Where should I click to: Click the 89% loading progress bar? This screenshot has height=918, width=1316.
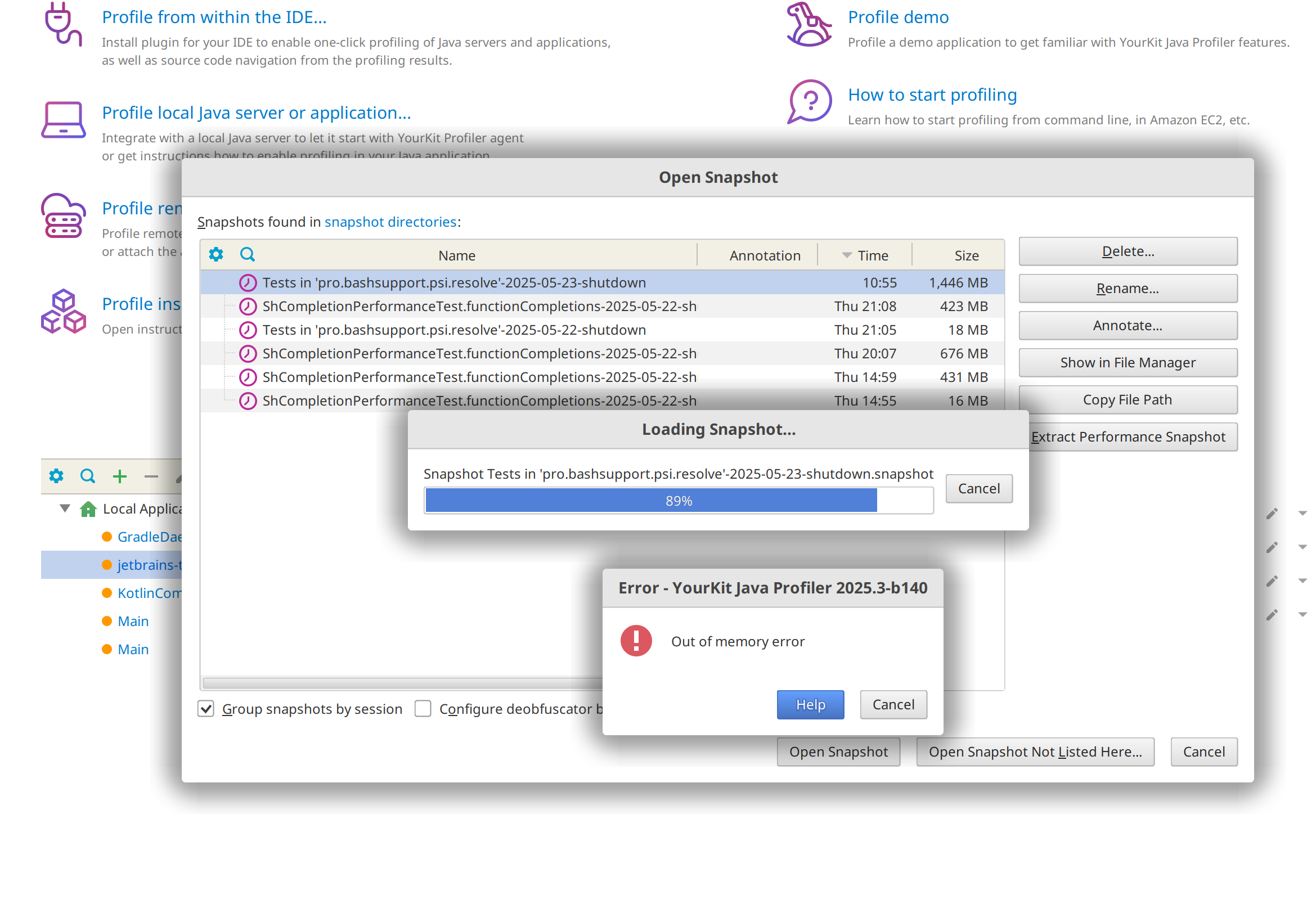(679, 500)
